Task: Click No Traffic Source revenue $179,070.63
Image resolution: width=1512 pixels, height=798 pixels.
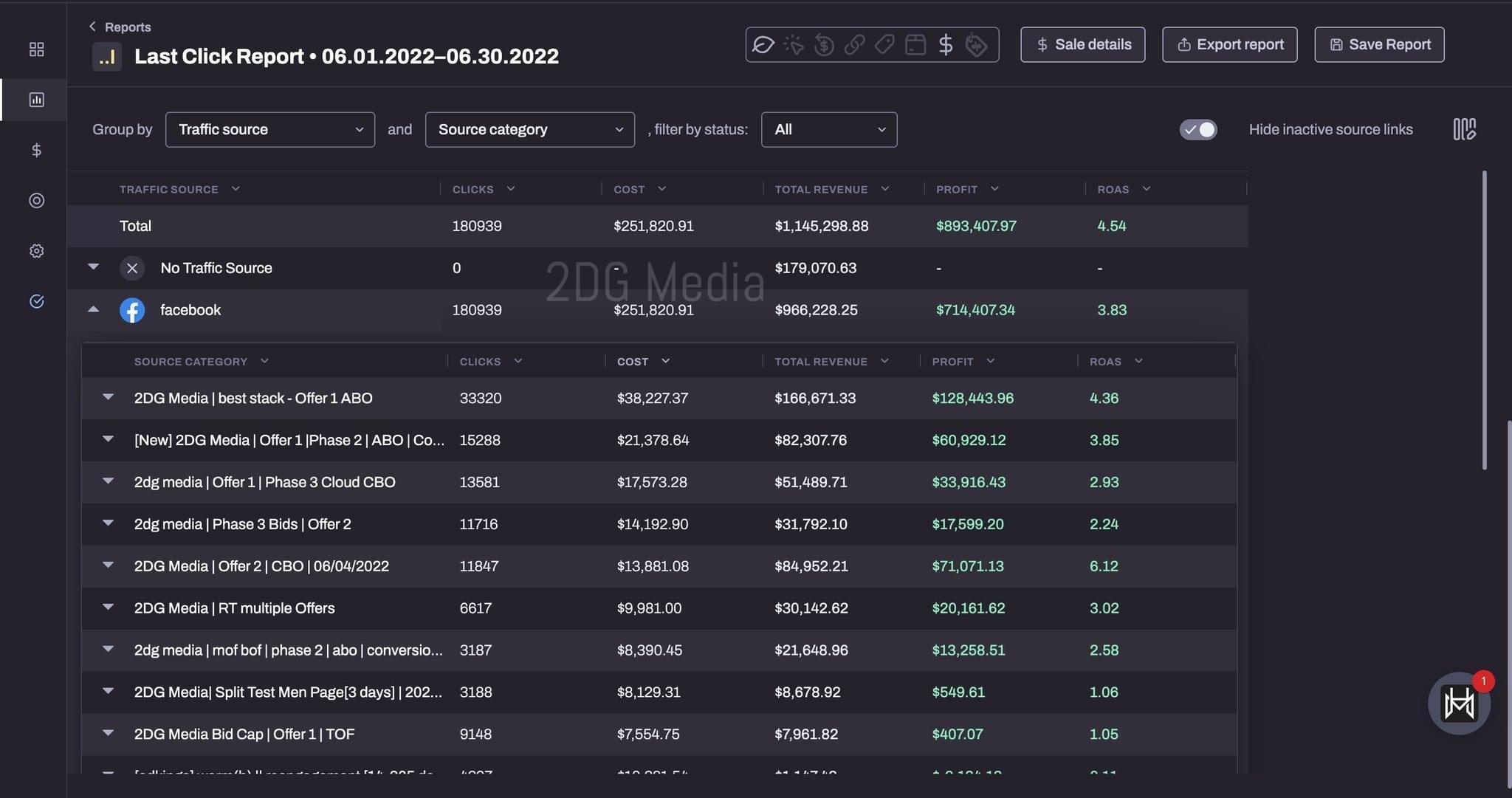Action: click(815, 268)
